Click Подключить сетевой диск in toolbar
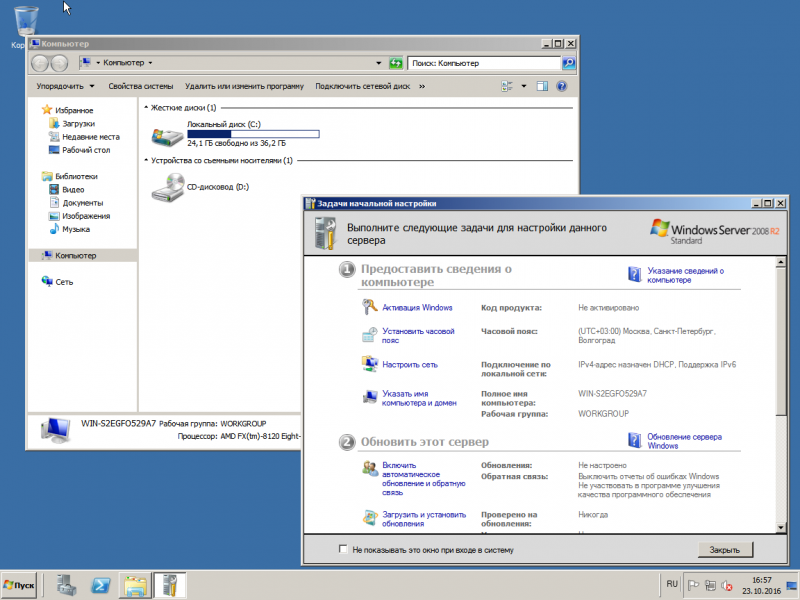This screenshot has width=800, height=600. [362, 86]
